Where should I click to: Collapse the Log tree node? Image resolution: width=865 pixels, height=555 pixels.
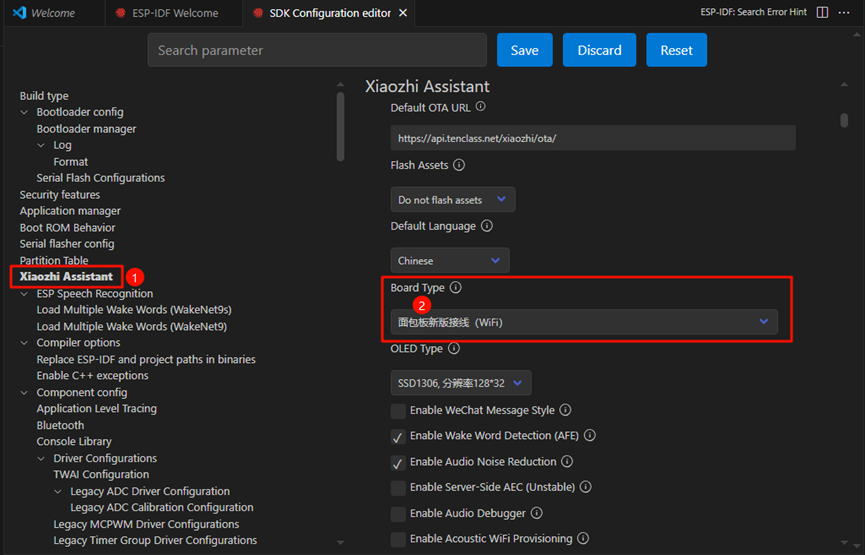[x=41, y=145]
